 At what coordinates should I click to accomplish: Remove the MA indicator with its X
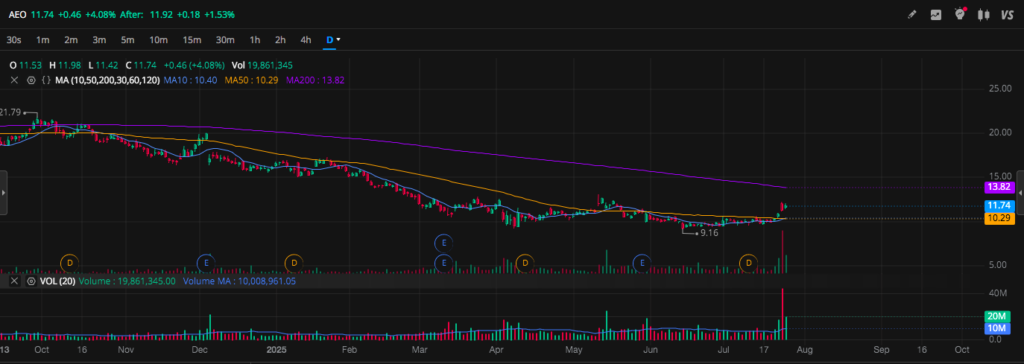[14, 80]
